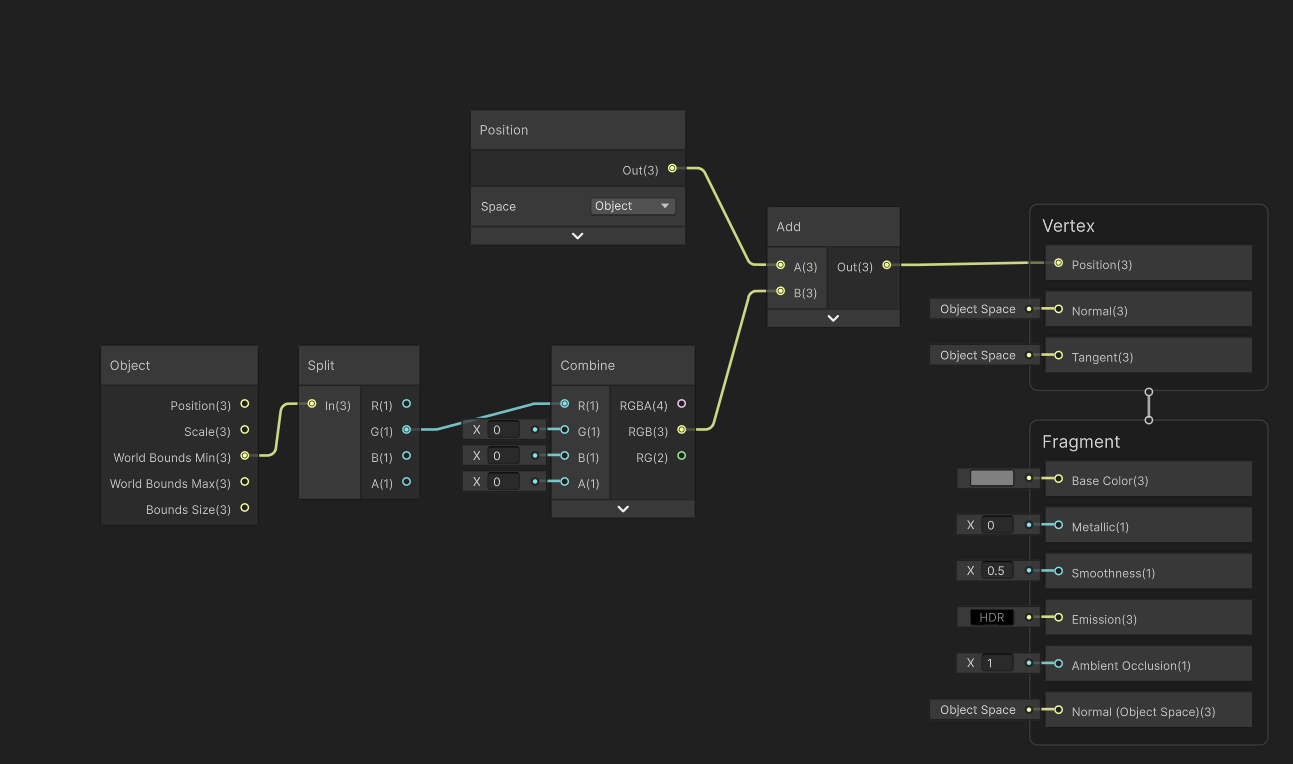Click the In(3) input port on the Split node

[x=312, y=405]
